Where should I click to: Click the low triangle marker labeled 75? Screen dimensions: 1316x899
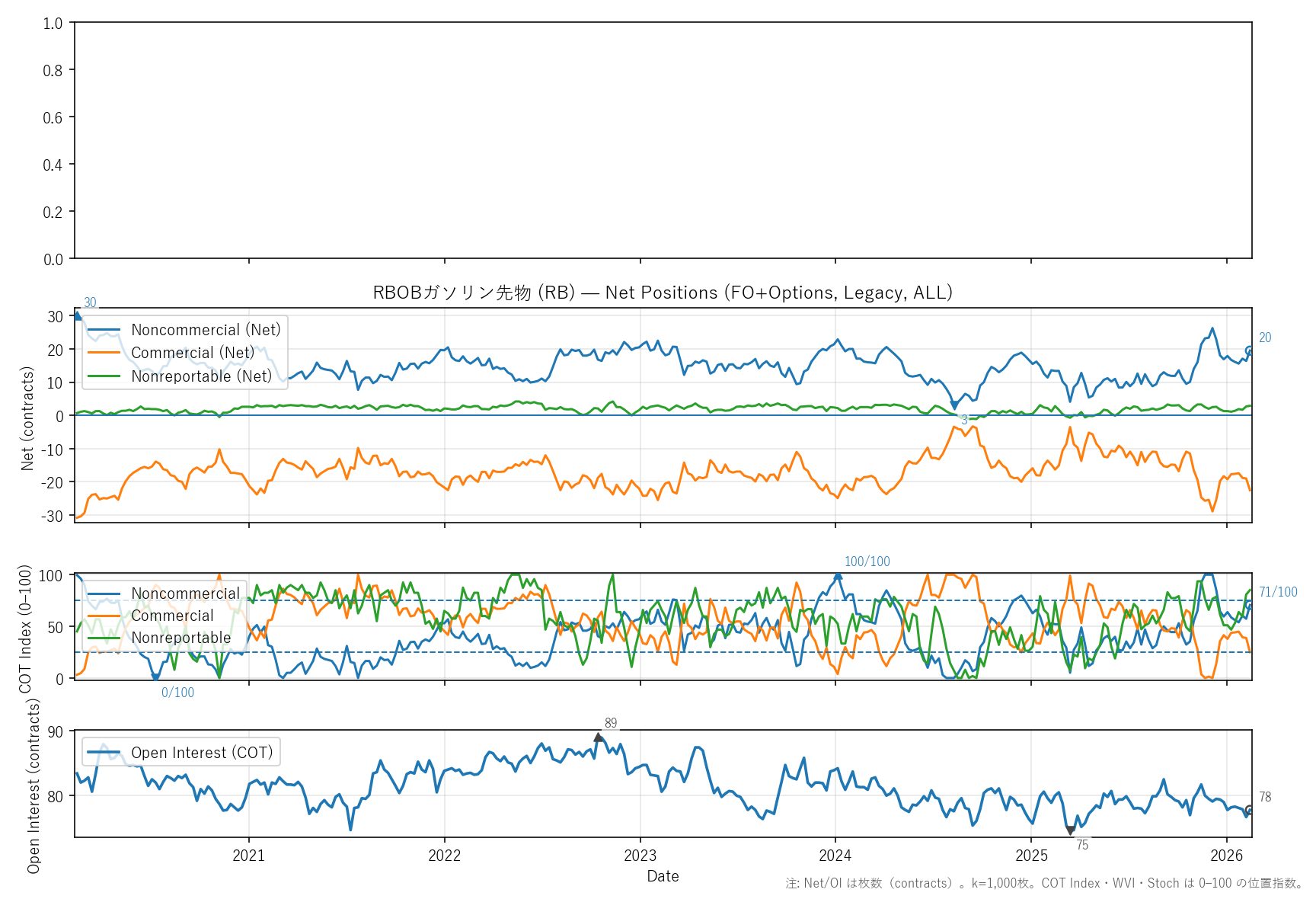[x=1071, y=830]
